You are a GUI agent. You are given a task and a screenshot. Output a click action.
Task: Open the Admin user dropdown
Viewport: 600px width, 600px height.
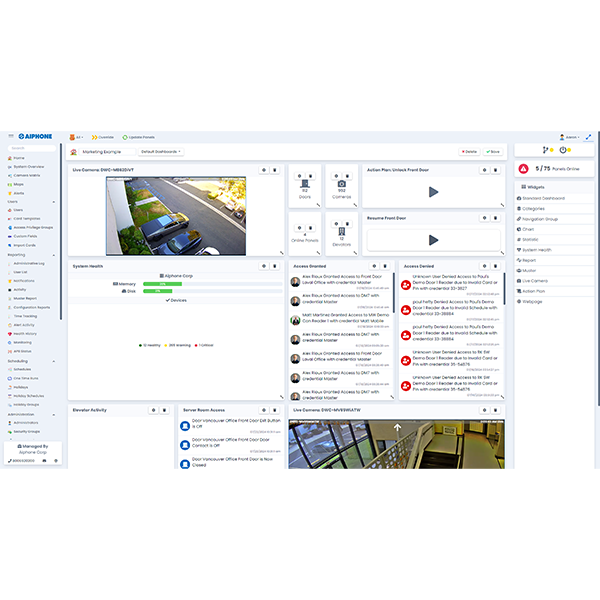(569, 137)
